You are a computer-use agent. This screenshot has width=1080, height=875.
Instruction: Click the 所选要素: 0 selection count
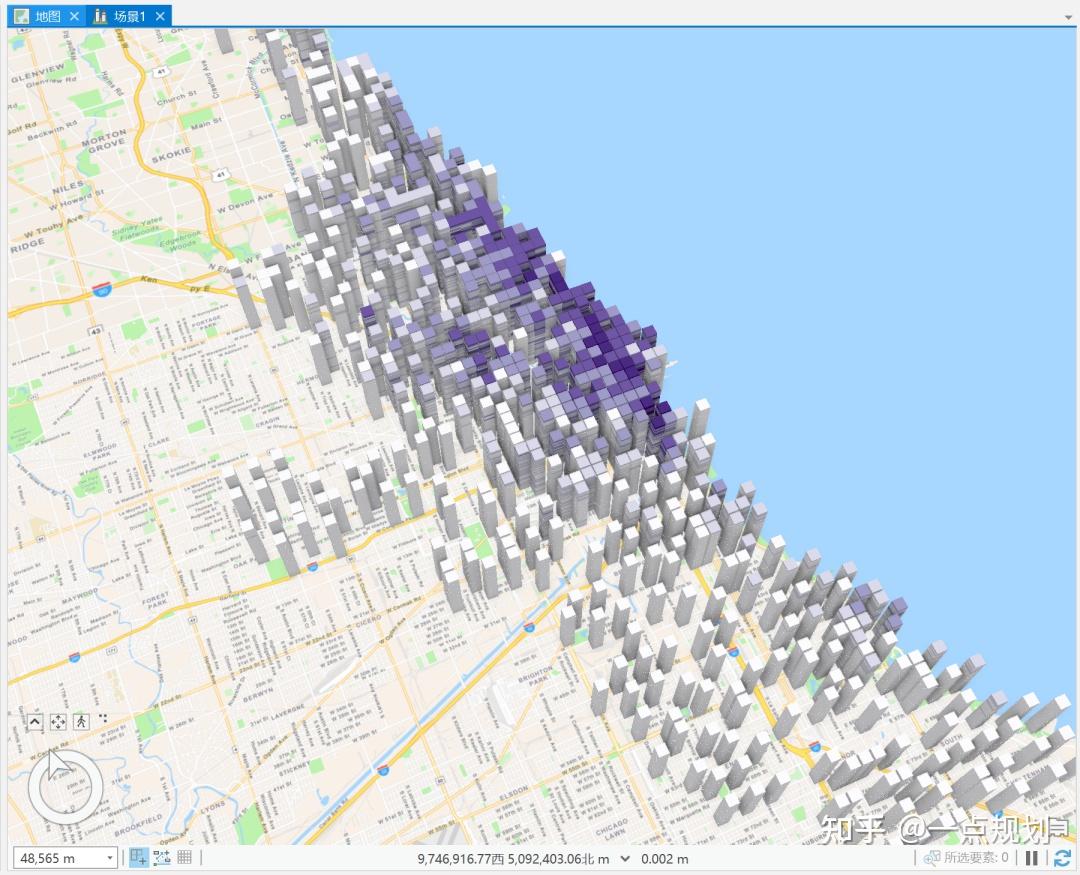click(975, 859)
